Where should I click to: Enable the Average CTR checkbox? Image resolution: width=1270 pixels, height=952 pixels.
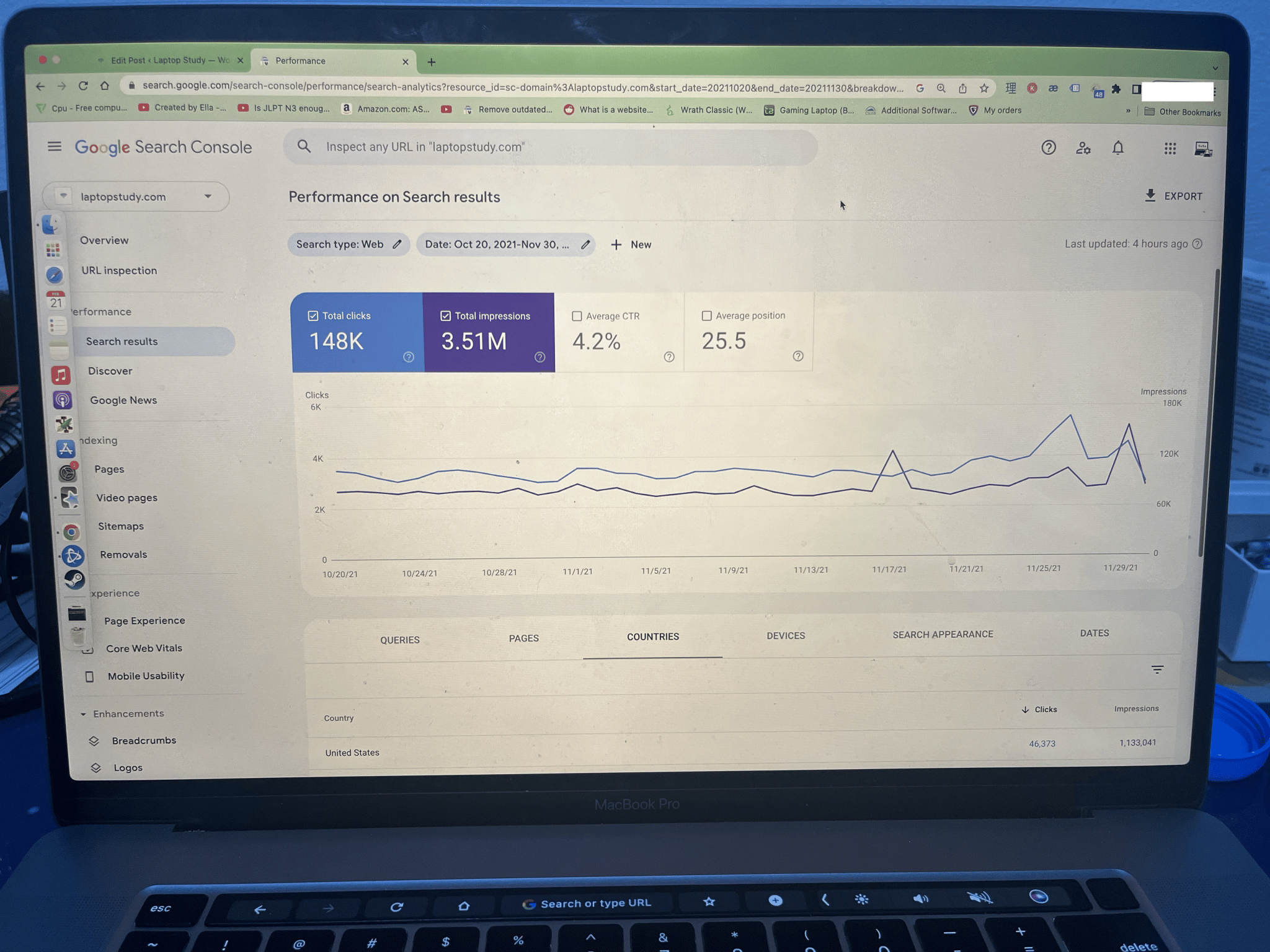[577, 316]
